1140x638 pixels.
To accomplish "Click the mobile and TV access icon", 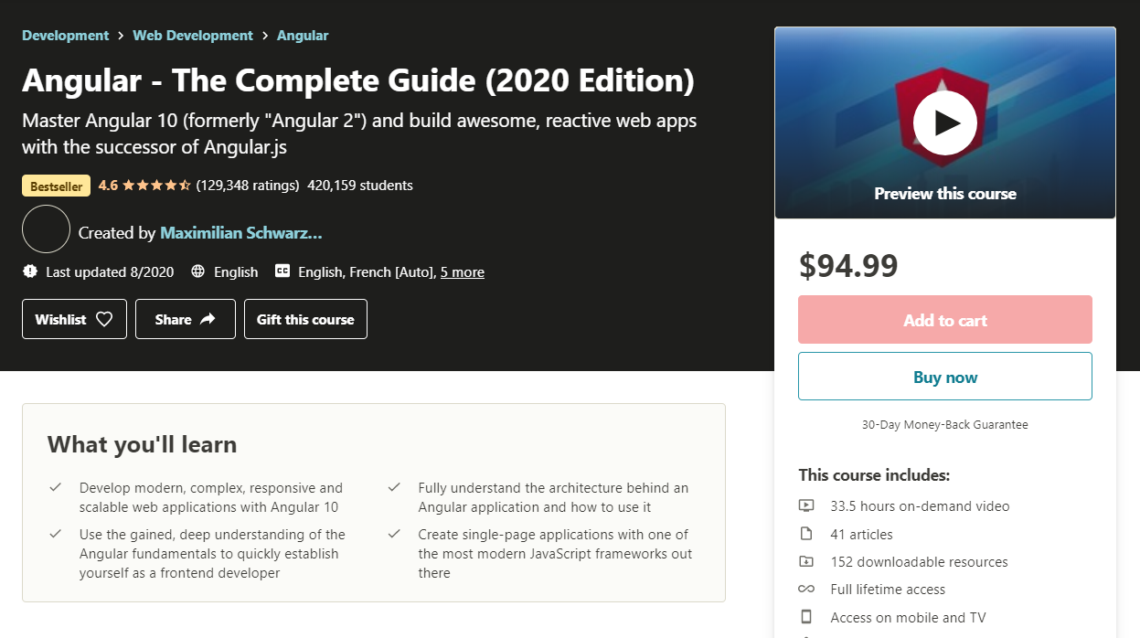I will 807,617.
